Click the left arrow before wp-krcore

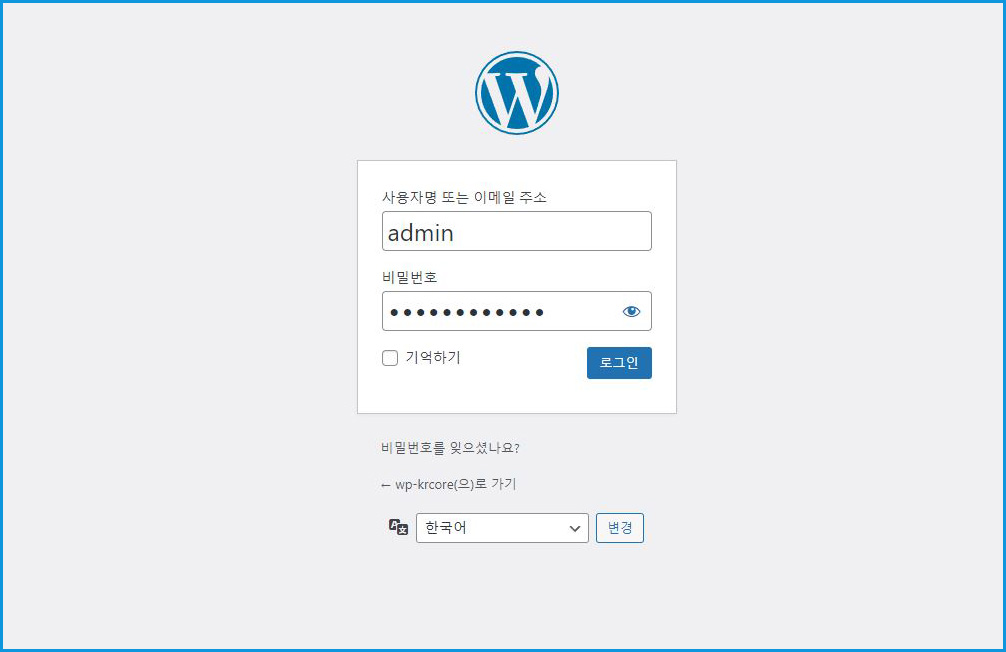[386, 485]
